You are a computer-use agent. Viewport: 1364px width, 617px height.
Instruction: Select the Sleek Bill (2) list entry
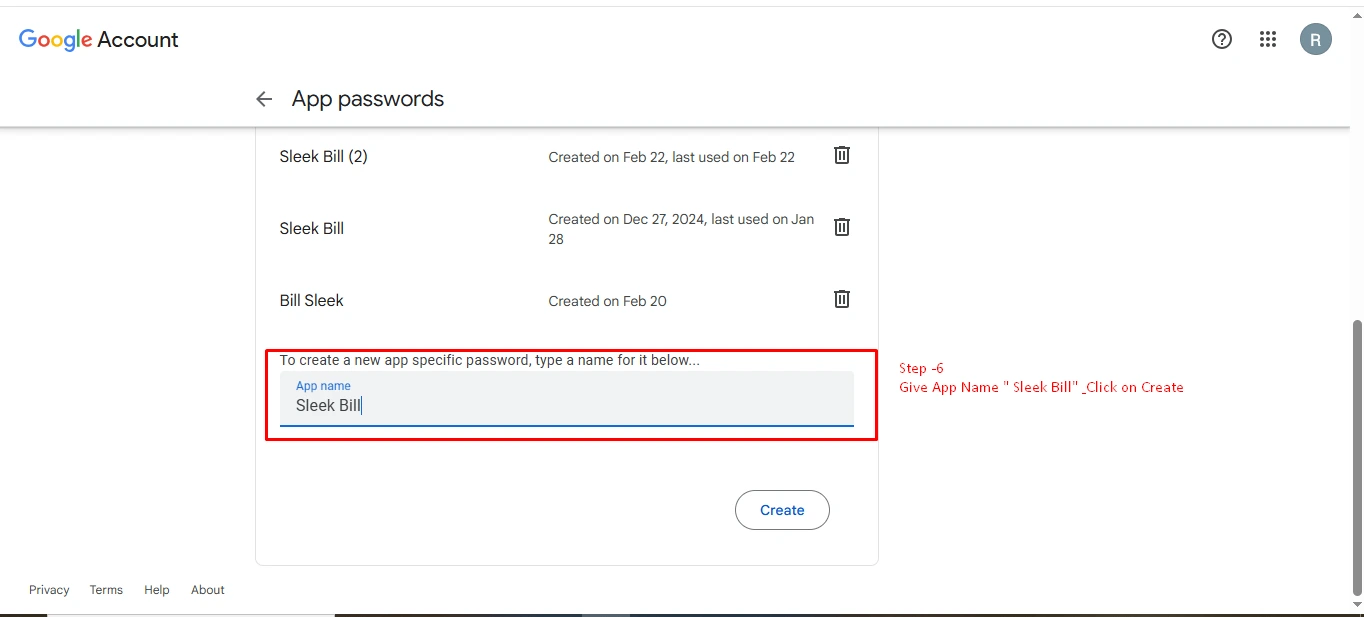(x=323, y=157)
